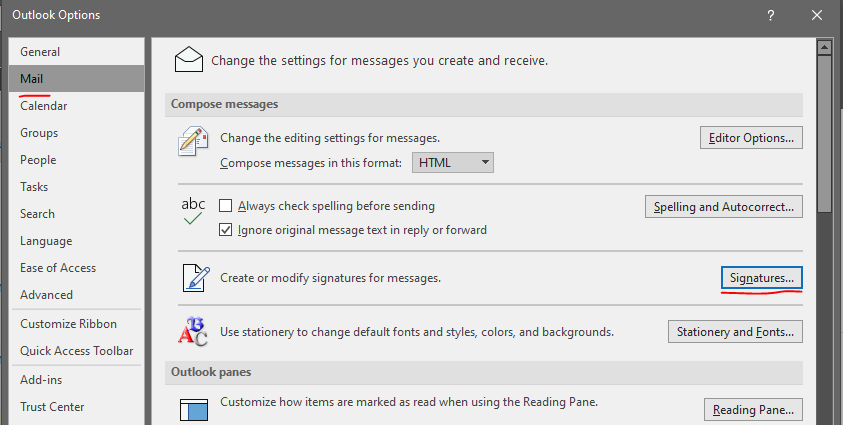
Task: Switch to the Calendar options category
Action: point(44,106)
